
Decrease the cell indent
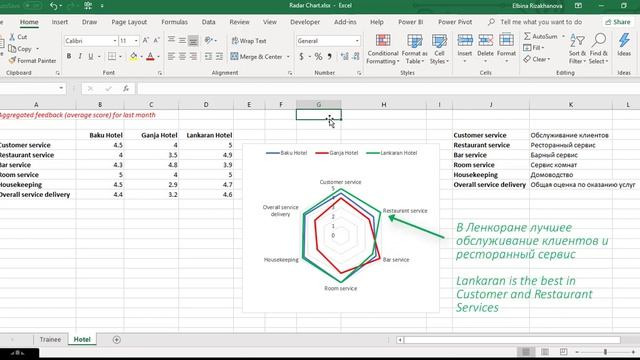click(209, 56)
